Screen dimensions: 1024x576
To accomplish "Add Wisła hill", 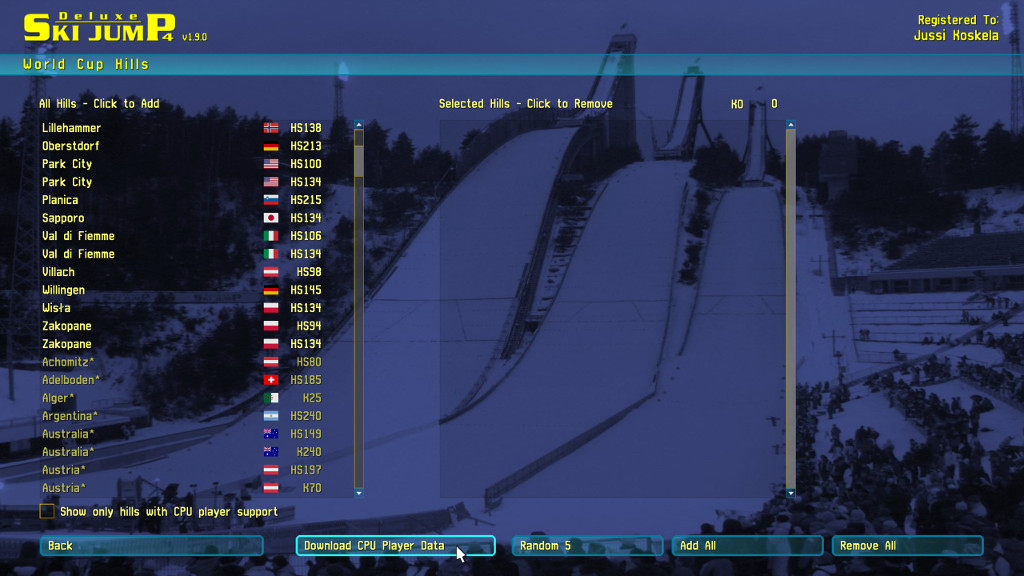I will [182, 308].
